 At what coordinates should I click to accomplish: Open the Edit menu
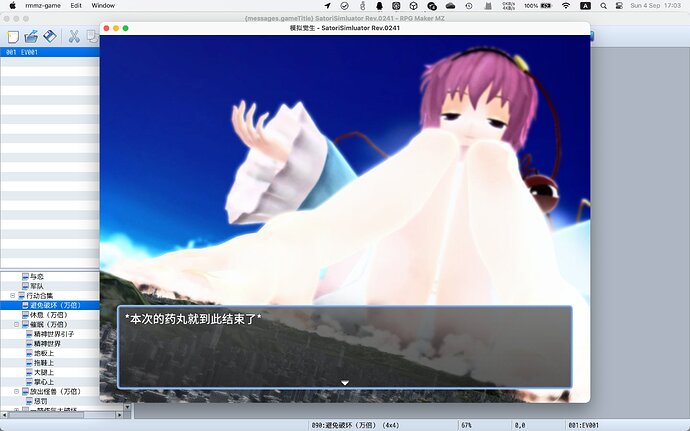tap(76, 6)
